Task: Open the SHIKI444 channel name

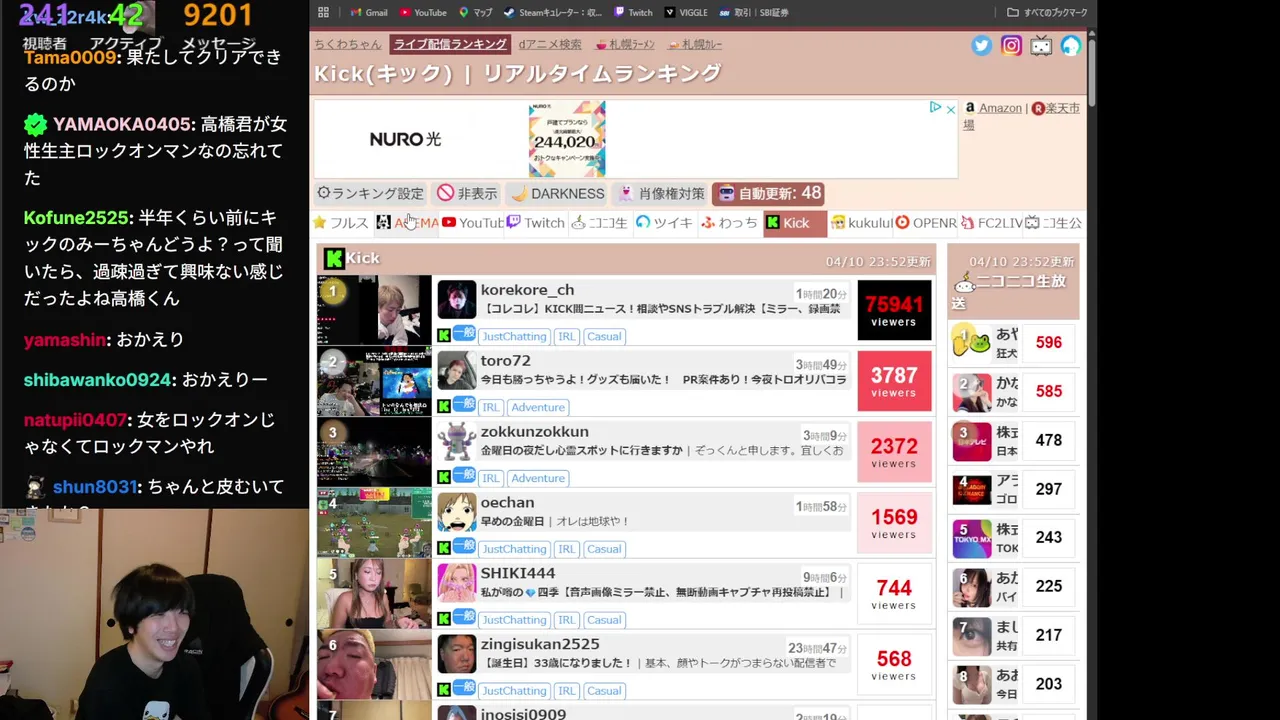Action: [x=518, y=574]
